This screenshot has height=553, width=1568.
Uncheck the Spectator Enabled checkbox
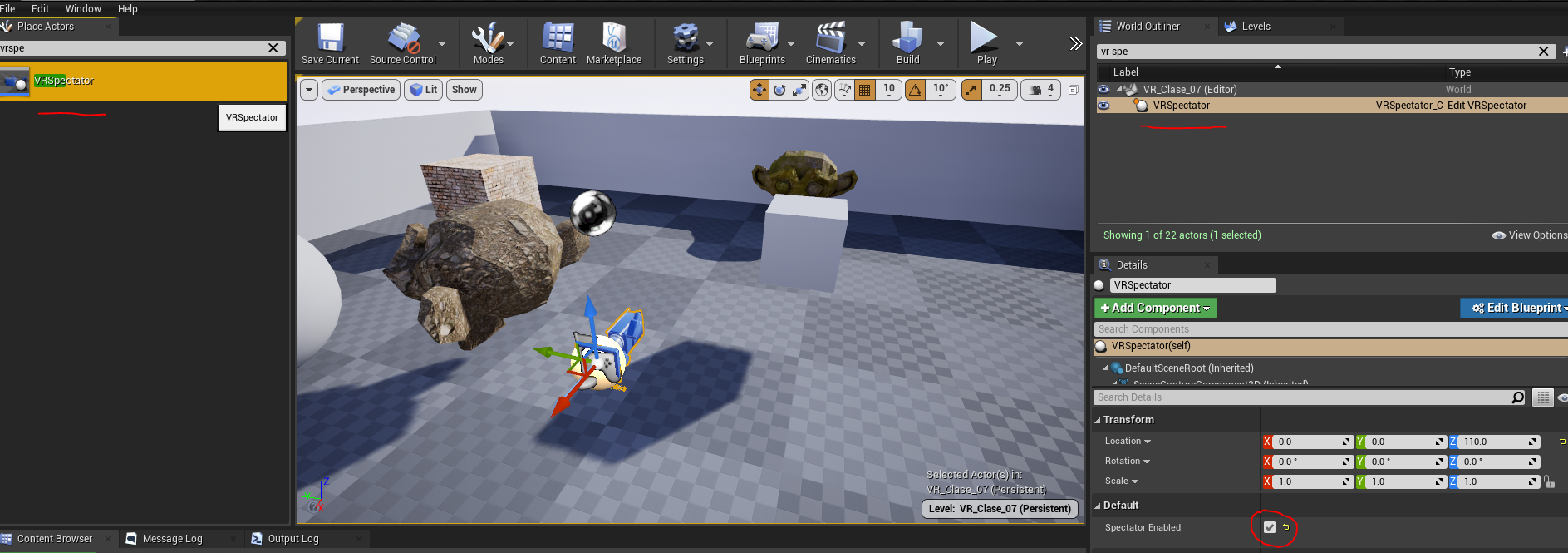click(1270, 527)
